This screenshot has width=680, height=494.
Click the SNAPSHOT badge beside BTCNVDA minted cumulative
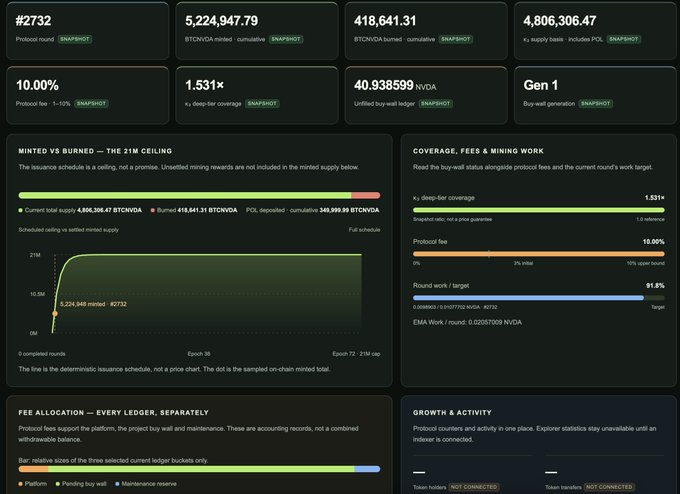pyautogui.click(x=286, y=39)
